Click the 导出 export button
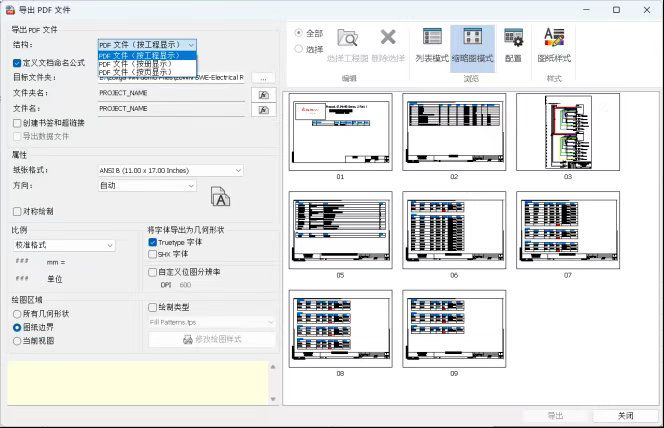Screen dimensions: 664x428 [x=554, y=416]
